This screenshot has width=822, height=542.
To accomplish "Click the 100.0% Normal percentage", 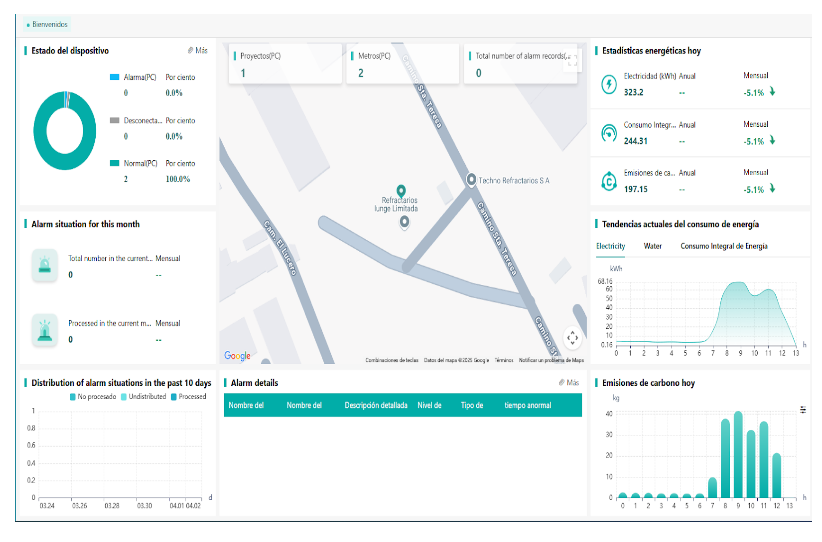I will click(178, 179).
